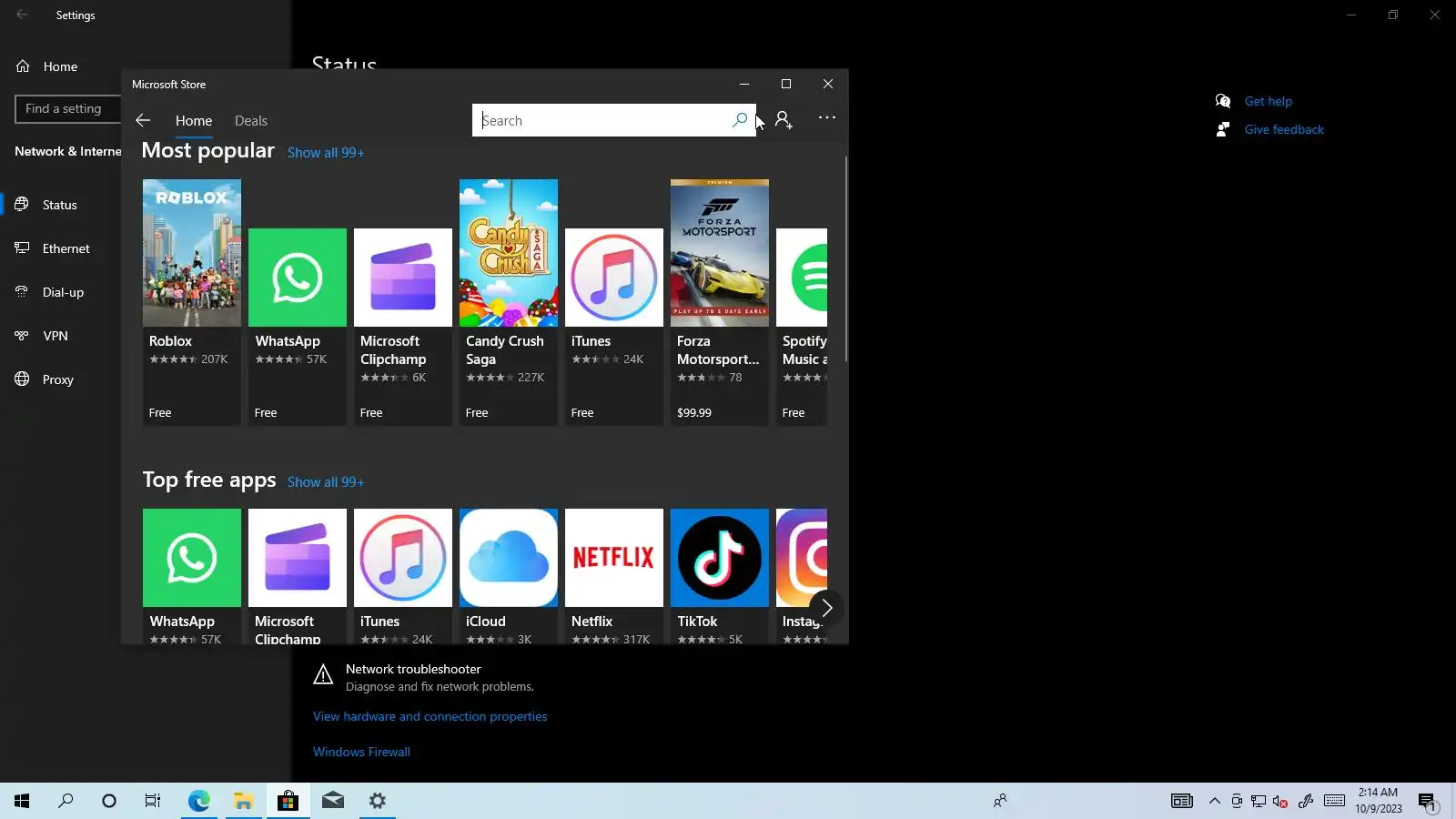Click the 207K rating count for Roblox
The height and width of the screenshot is (819, 1456).
click(x=215, y=359)
